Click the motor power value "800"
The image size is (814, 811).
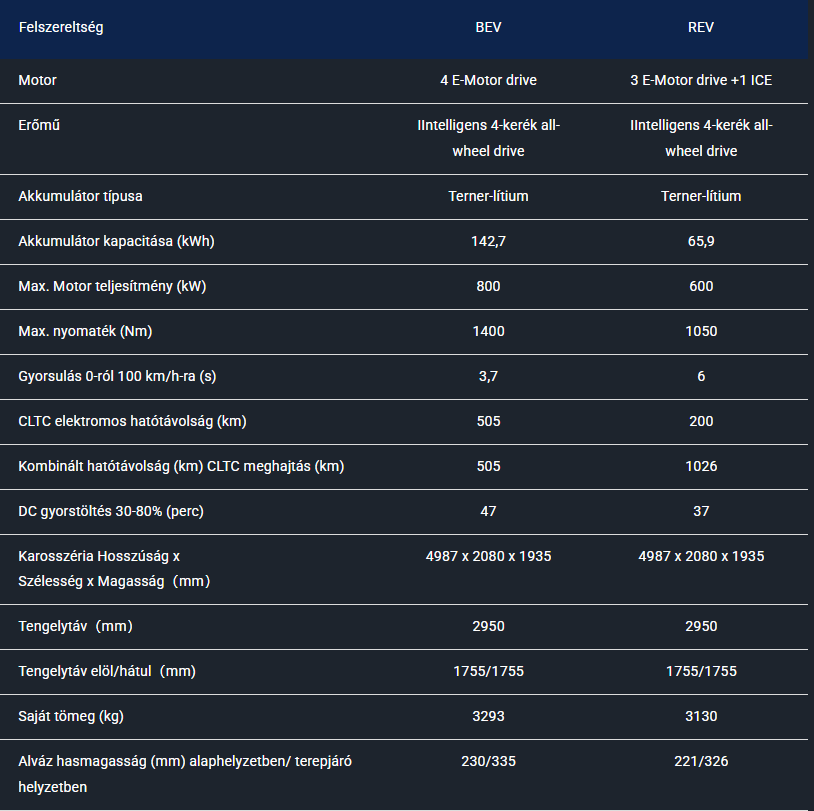click(489, 287)
